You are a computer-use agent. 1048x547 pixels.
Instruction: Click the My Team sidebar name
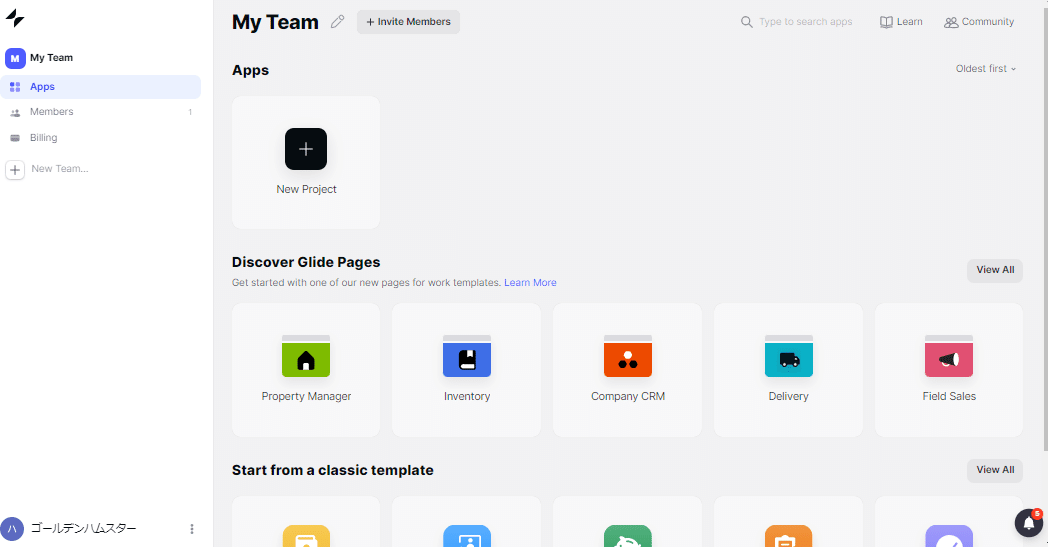[51, 58]
